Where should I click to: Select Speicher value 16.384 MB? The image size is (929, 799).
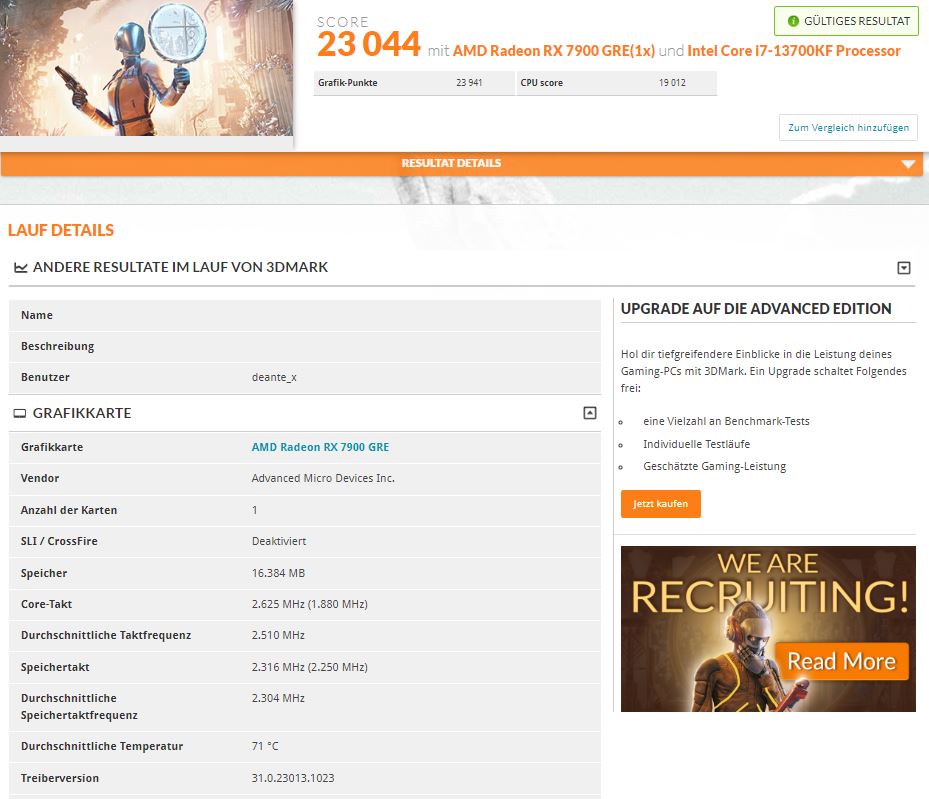(278, 573)
